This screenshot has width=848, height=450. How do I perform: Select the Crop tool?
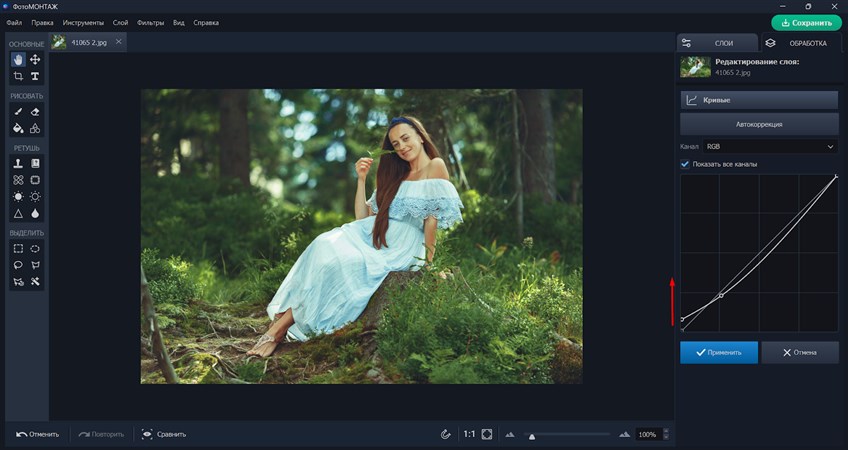tap(18, 76)
